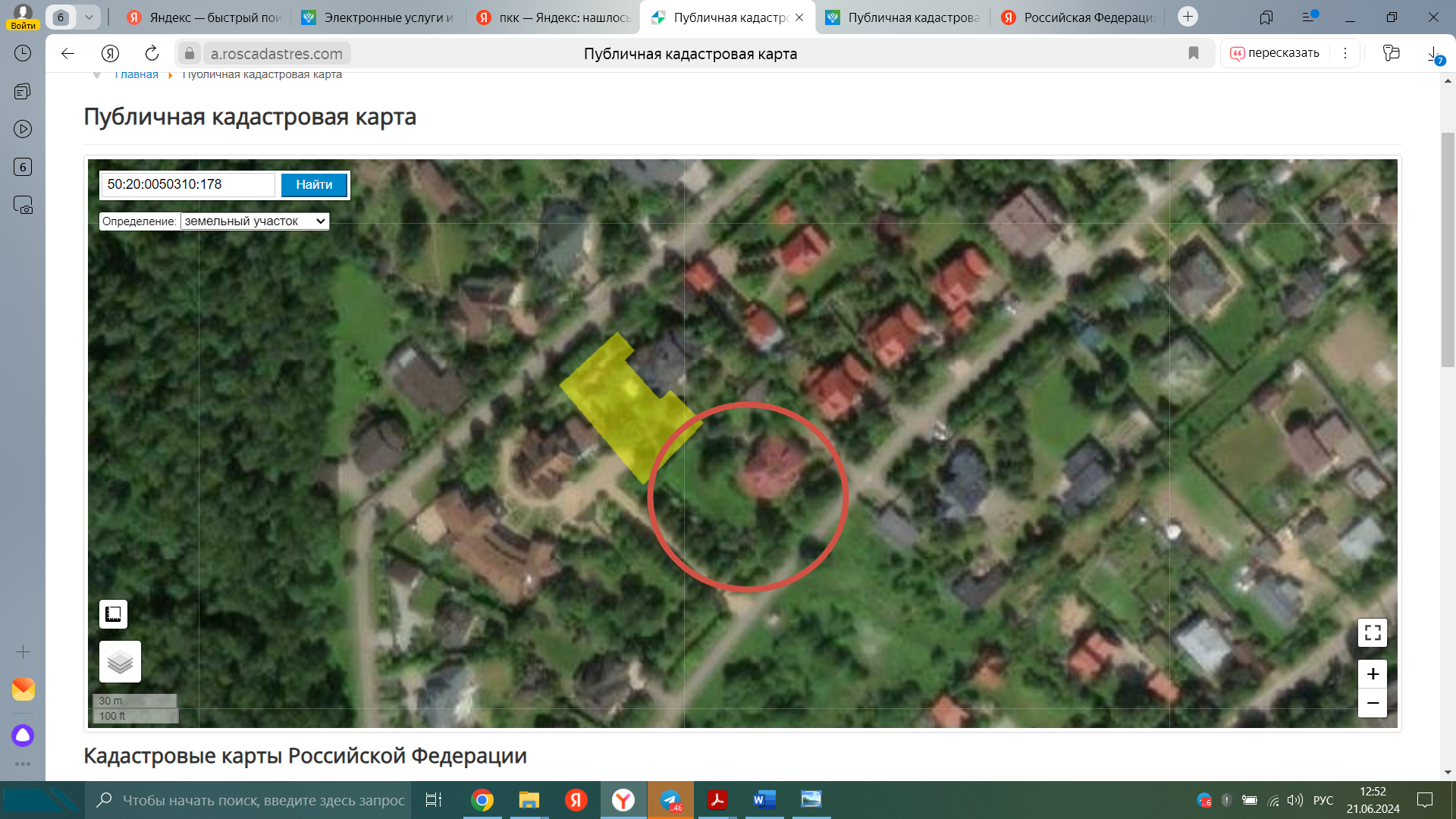
Task: Click the Найти search button
Action: (314, 184)
